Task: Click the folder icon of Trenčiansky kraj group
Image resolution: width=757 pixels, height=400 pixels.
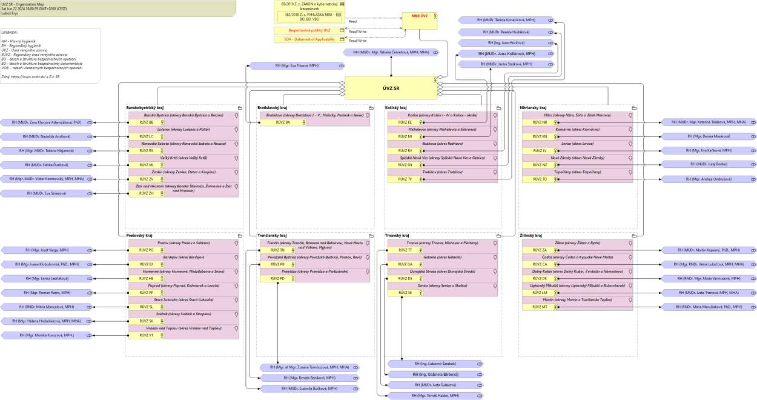Action: click(371, 235)
